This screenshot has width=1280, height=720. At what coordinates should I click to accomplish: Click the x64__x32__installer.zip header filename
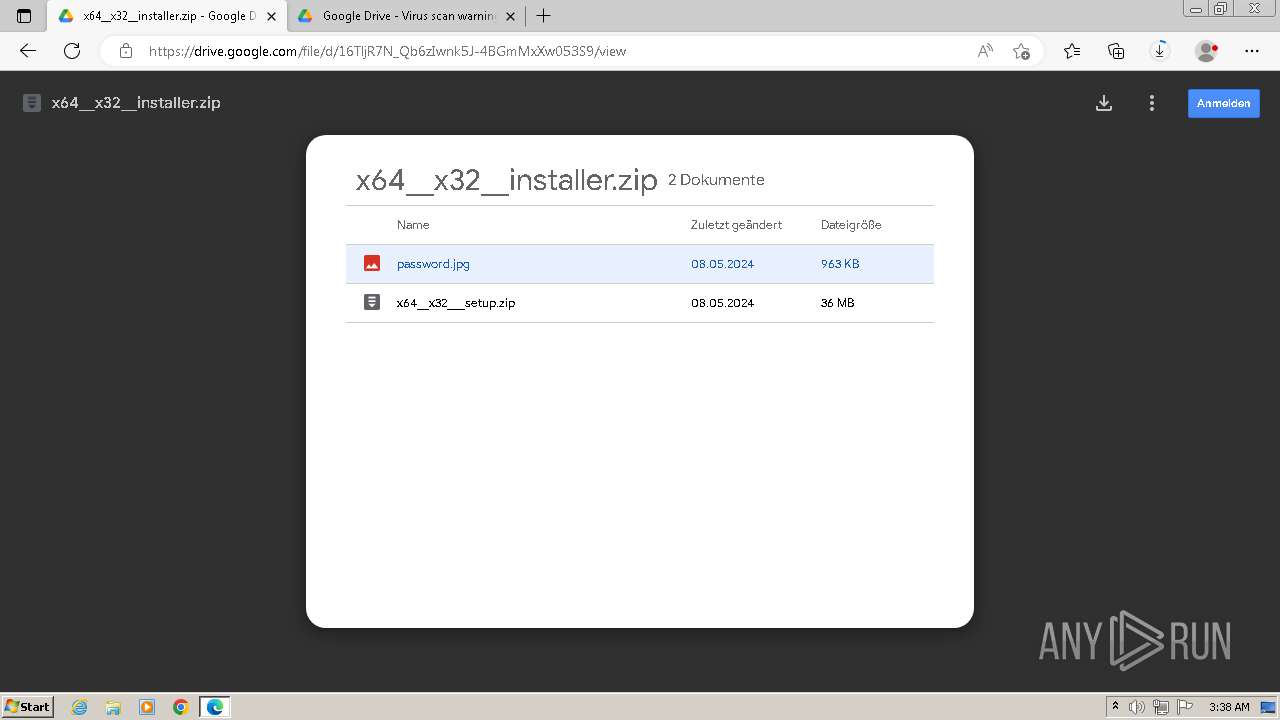pos(136,103)
